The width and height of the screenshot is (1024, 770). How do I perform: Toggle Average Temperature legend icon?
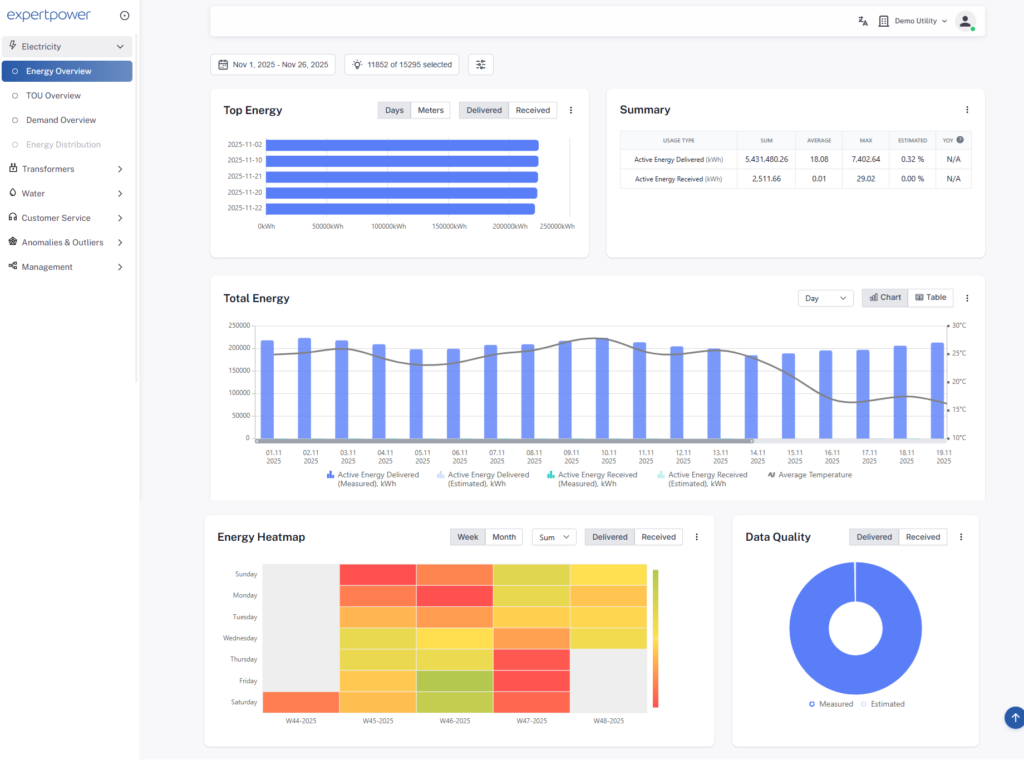[x=771, y=475]
